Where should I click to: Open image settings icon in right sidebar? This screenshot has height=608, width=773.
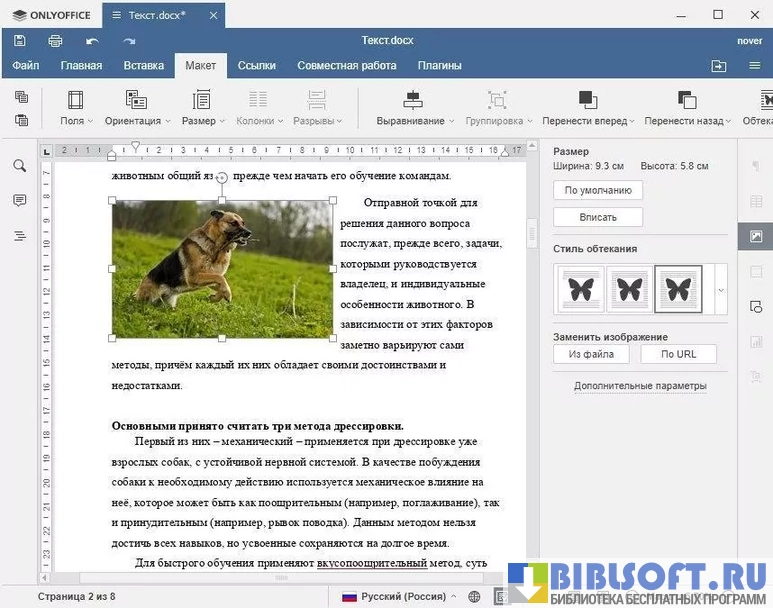point(756,236)
